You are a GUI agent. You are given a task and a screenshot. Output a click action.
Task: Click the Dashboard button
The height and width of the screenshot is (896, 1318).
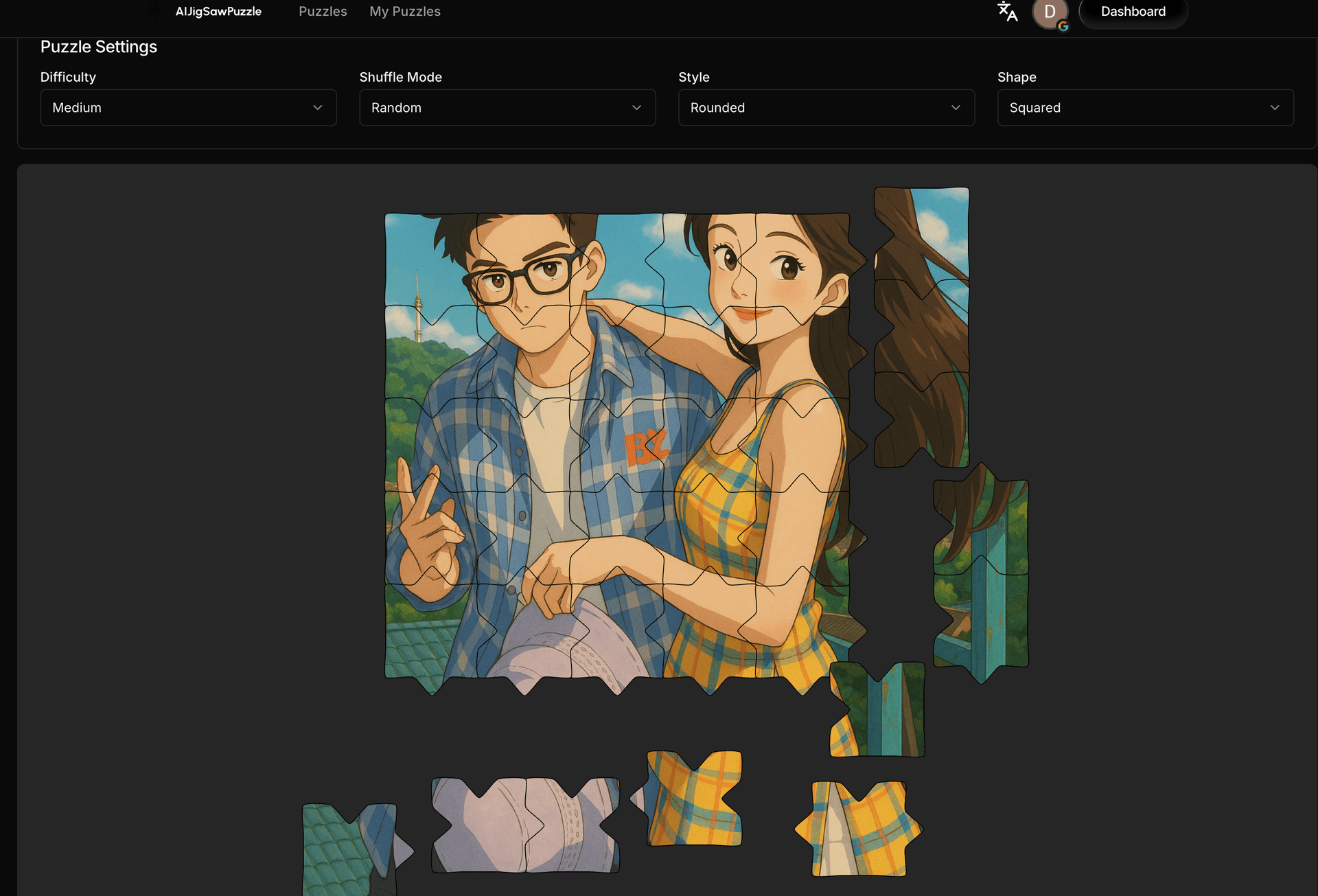point(1133,12)
